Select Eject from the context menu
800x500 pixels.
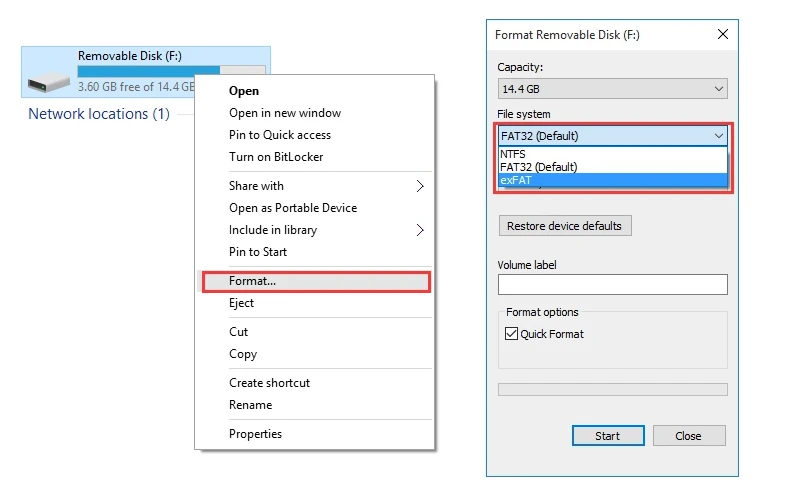pos(315,303)
